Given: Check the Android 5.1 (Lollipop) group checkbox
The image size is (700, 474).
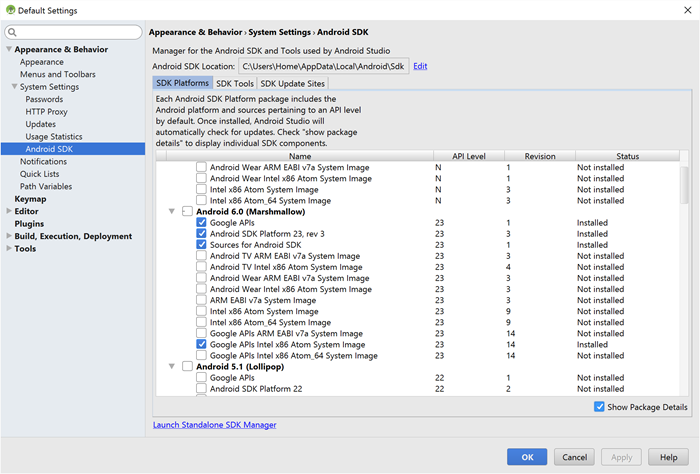Looking at the screenshot, I should (188, 366).
